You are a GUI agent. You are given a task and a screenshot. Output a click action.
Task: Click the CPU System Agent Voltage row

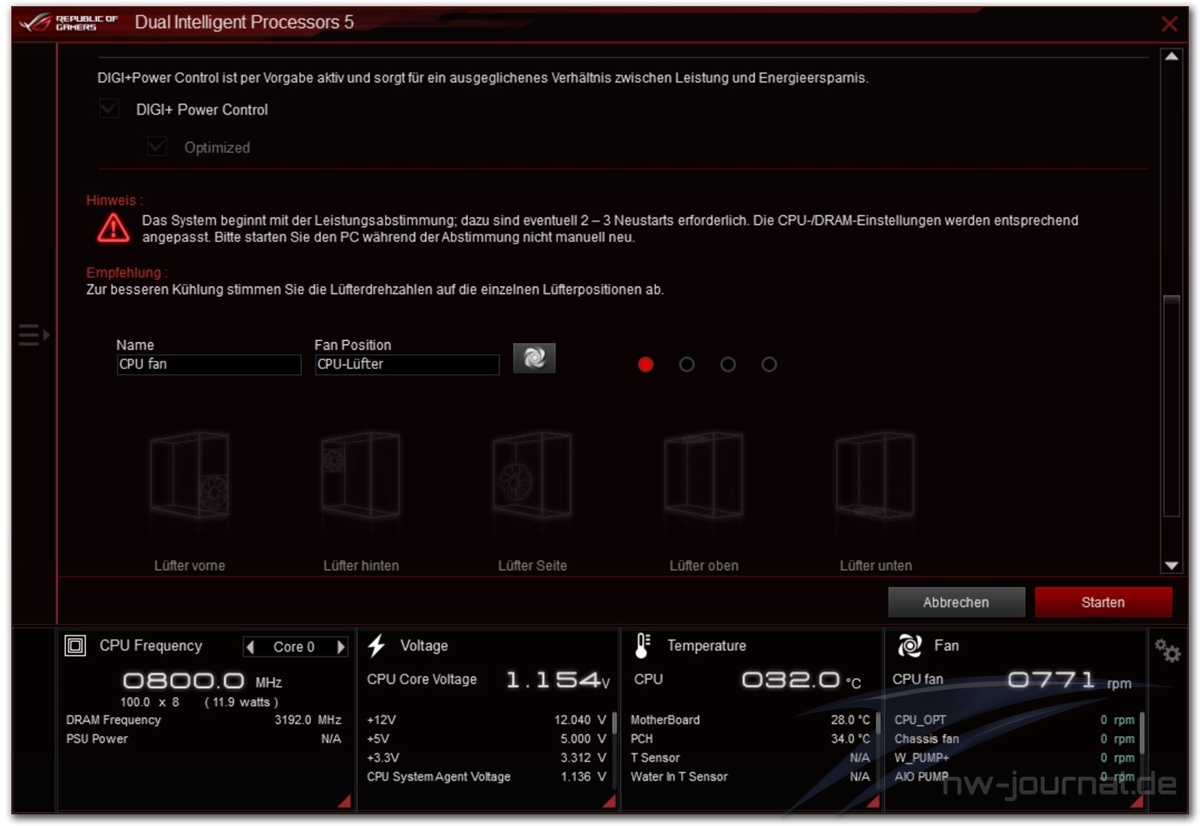point(487,777)
